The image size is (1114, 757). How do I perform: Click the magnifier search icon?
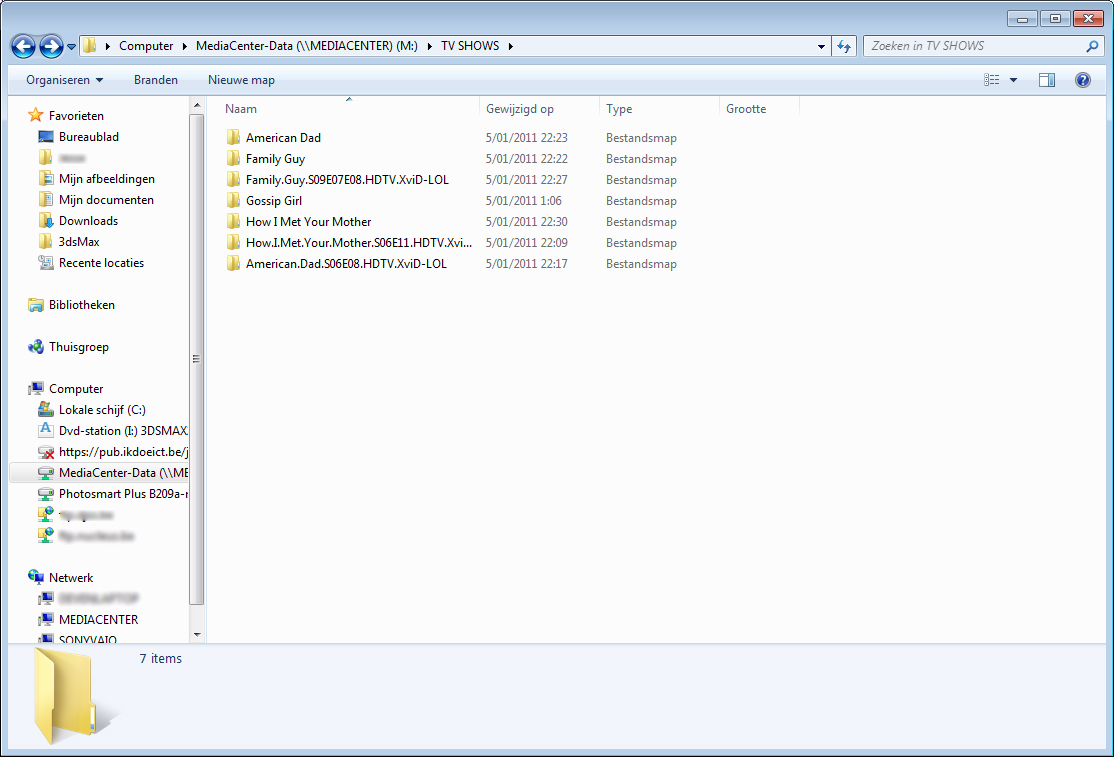tap(1092, 46)
